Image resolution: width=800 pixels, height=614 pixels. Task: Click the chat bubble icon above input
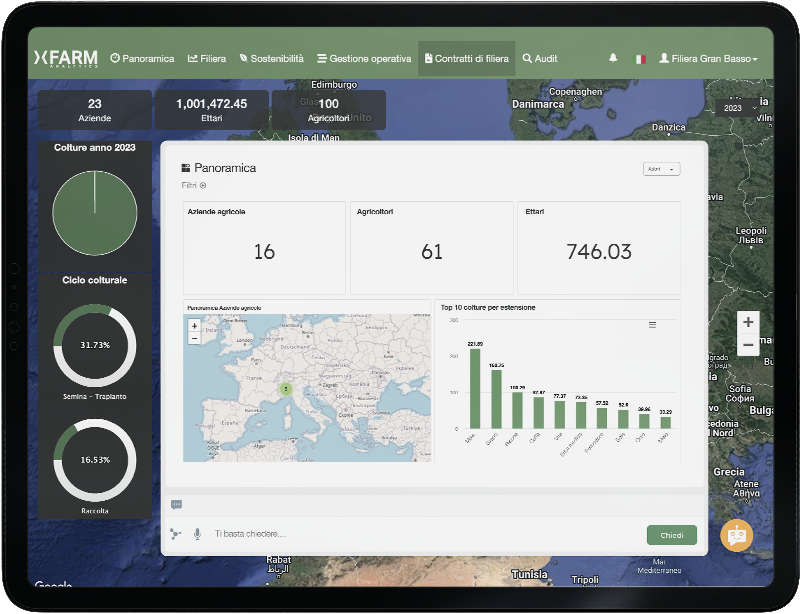tap(176, 505)
